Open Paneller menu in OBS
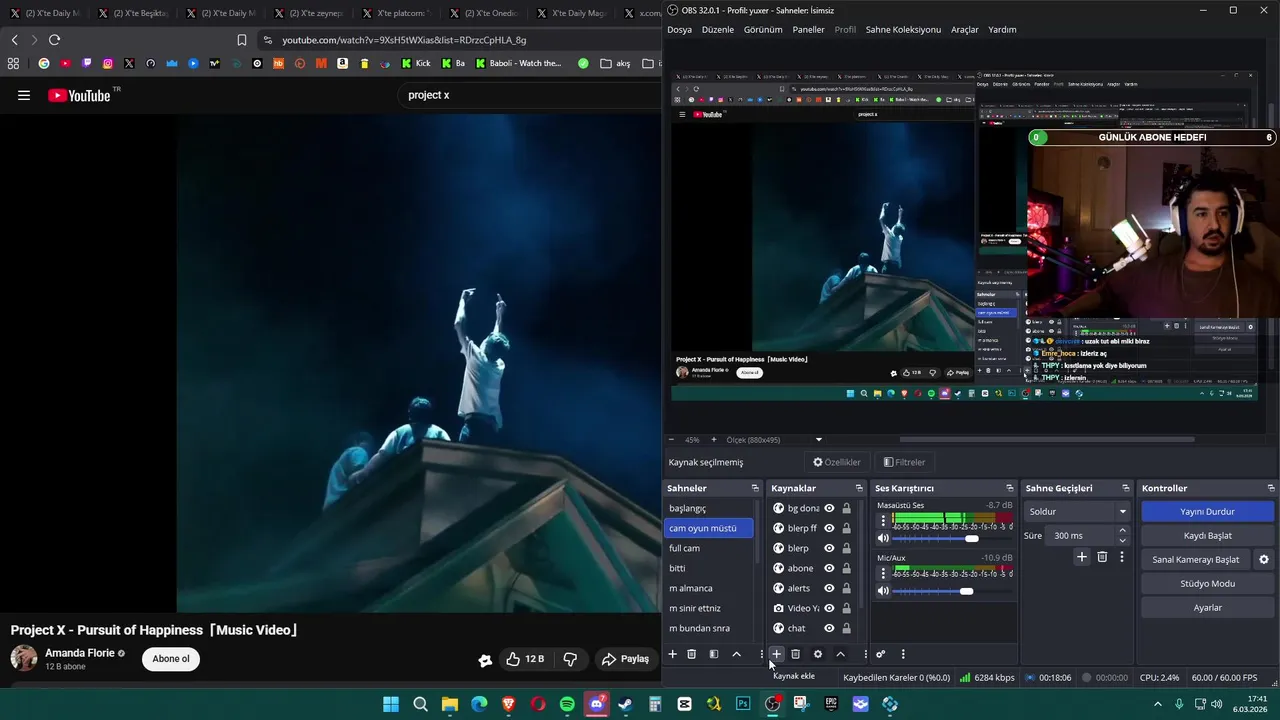This screenshot has width=1280, height=720. coord(809,29)
